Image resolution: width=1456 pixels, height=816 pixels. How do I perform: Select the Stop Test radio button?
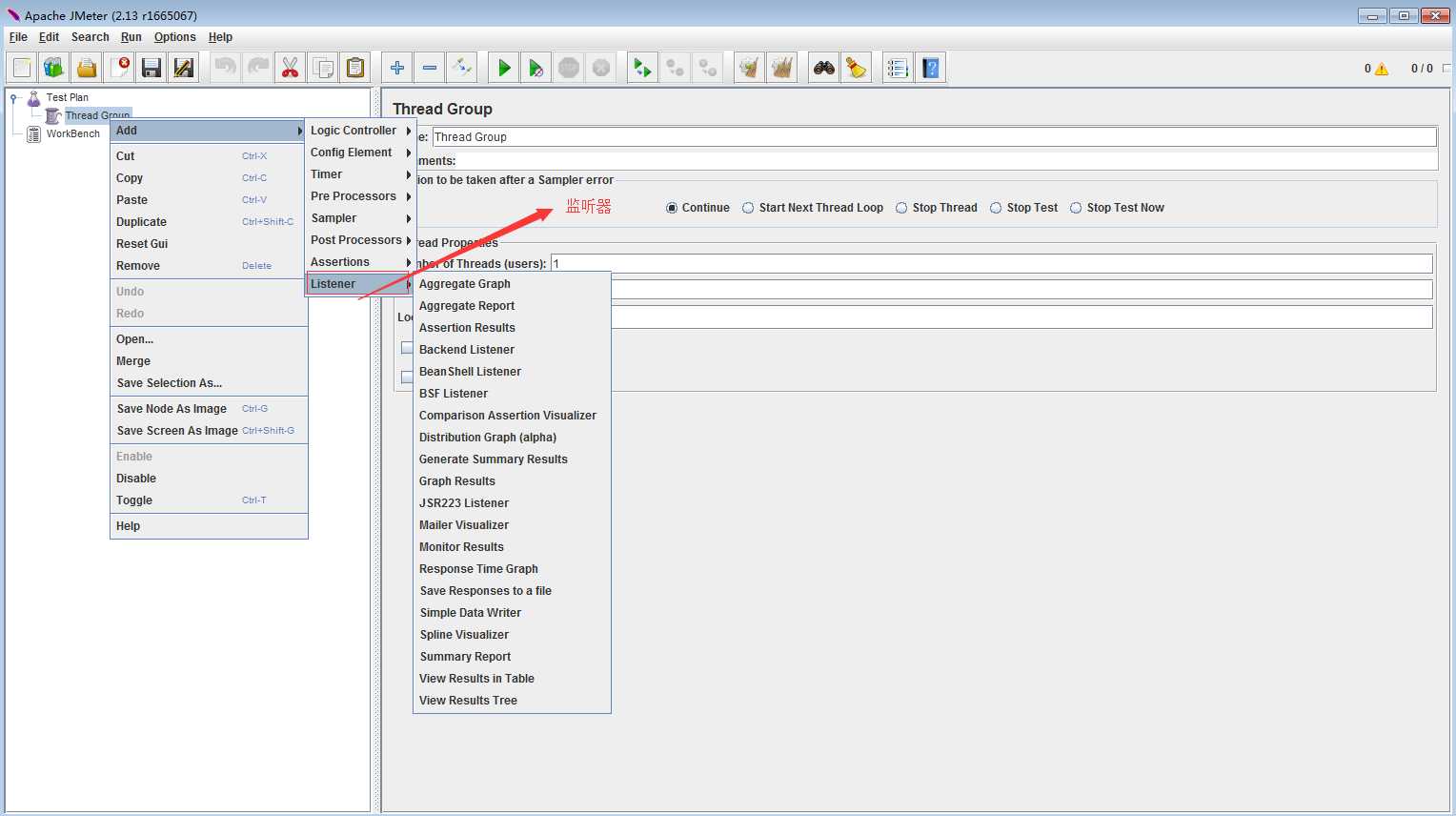pos(996,208)
